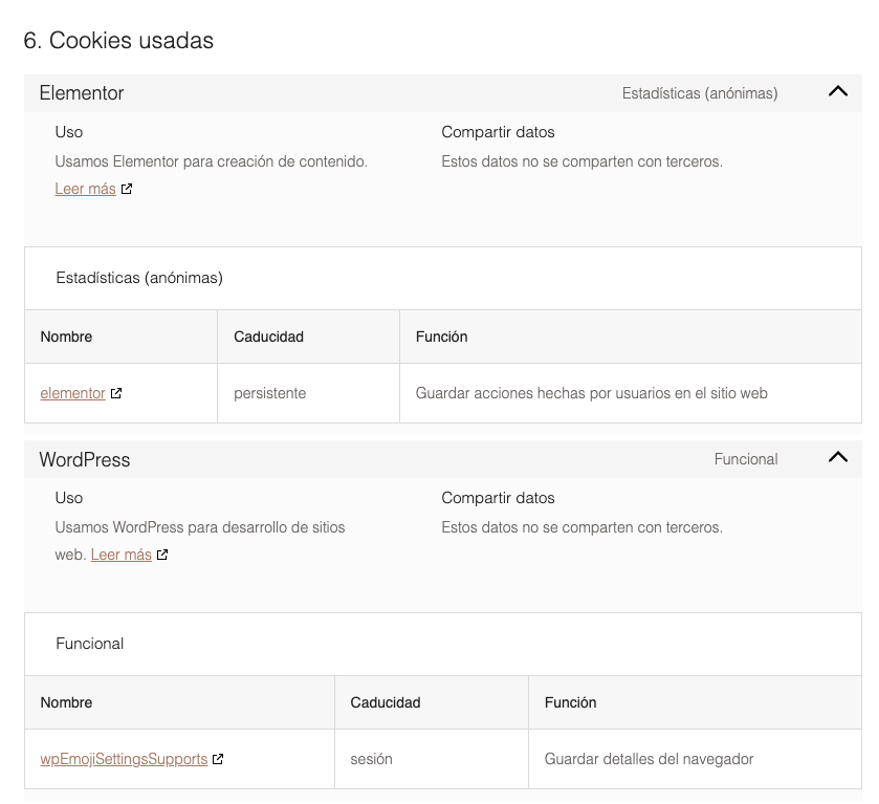The height and width of the screenshot is (804, 879).
Task: Select the sesión cell in WordPress table
Action: click(x=370, y=759)
